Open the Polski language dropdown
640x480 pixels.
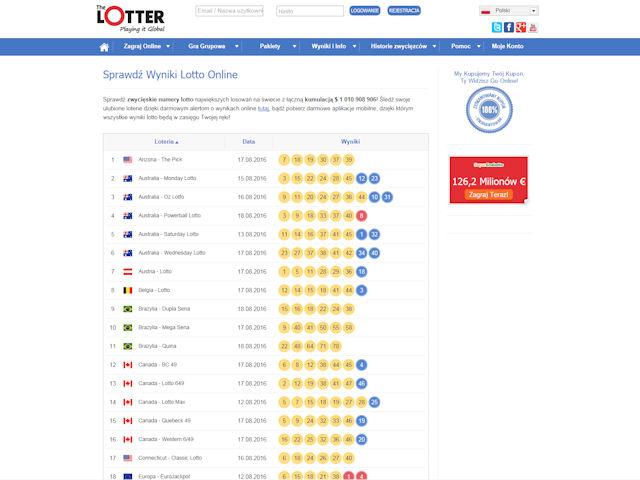(x=508, y=10)
